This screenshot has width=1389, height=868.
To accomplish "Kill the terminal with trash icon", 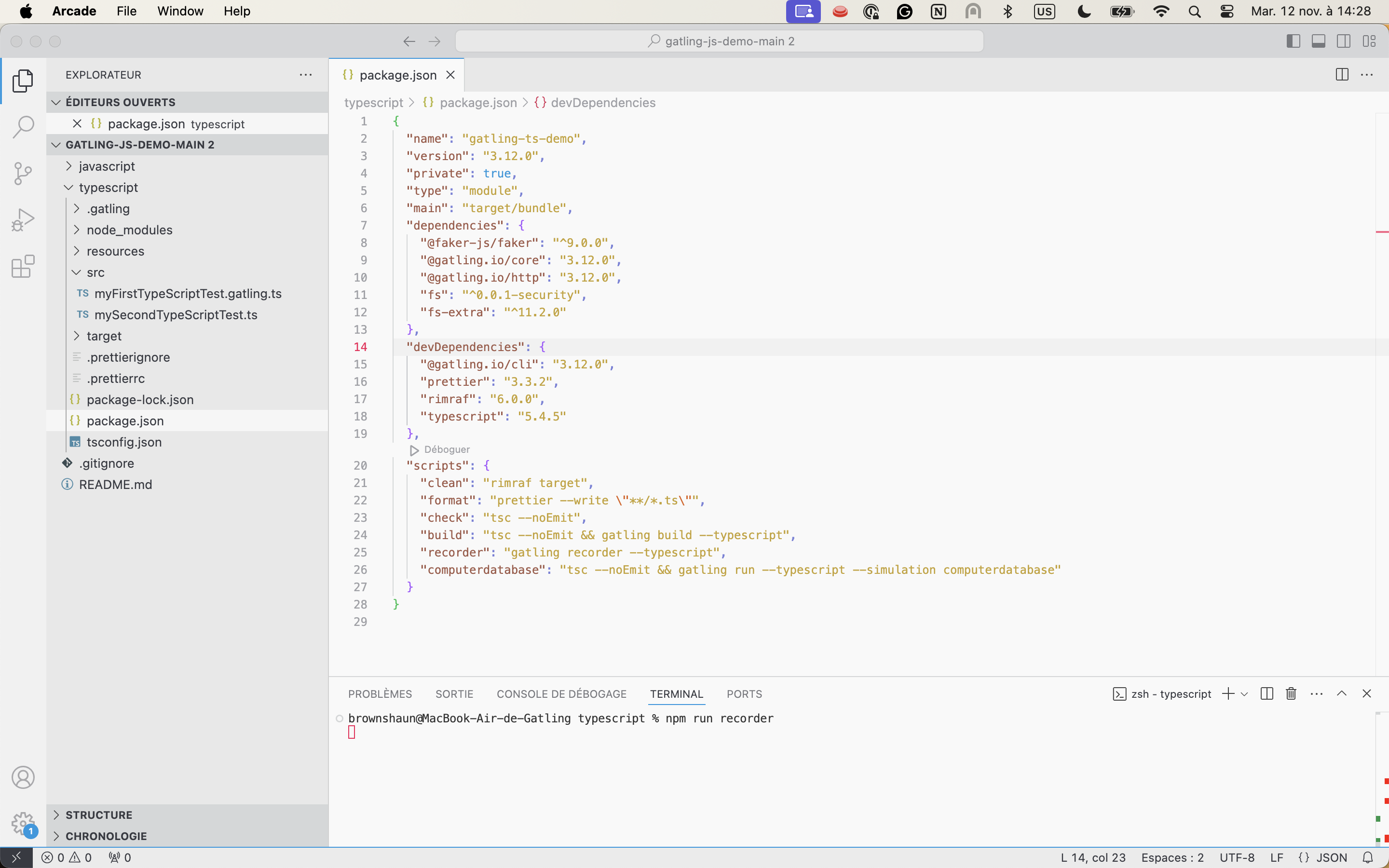I will [x=1292, y=693].
